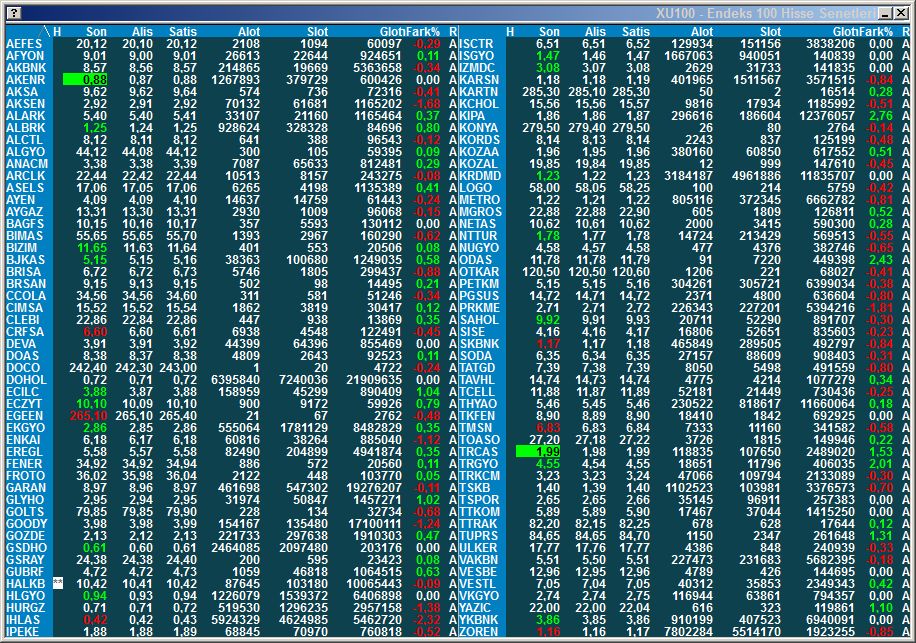
Task: Click red 6,60 last price of CRFSA
Action: (x=95, y=332)
